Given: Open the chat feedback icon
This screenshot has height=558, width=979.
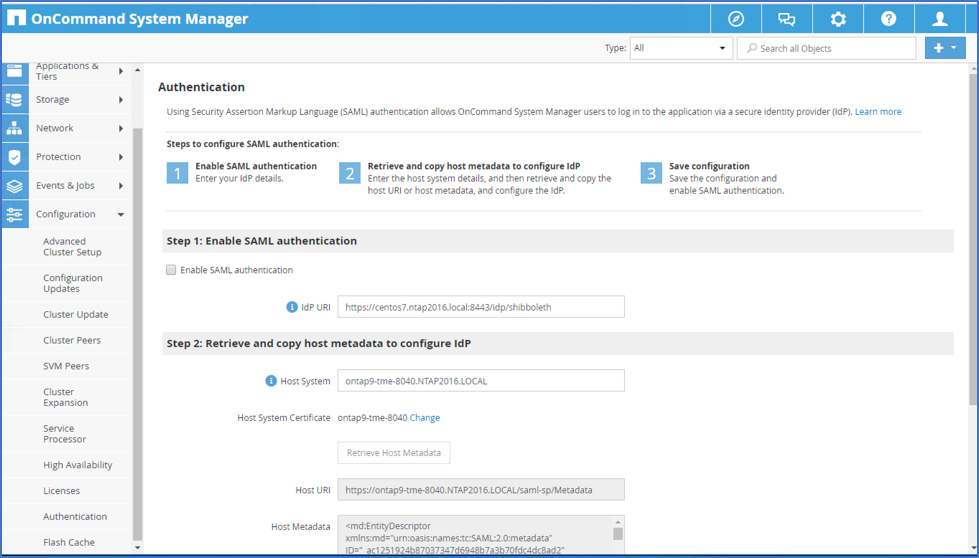Looking at the screenshot, I should [787, 19].
